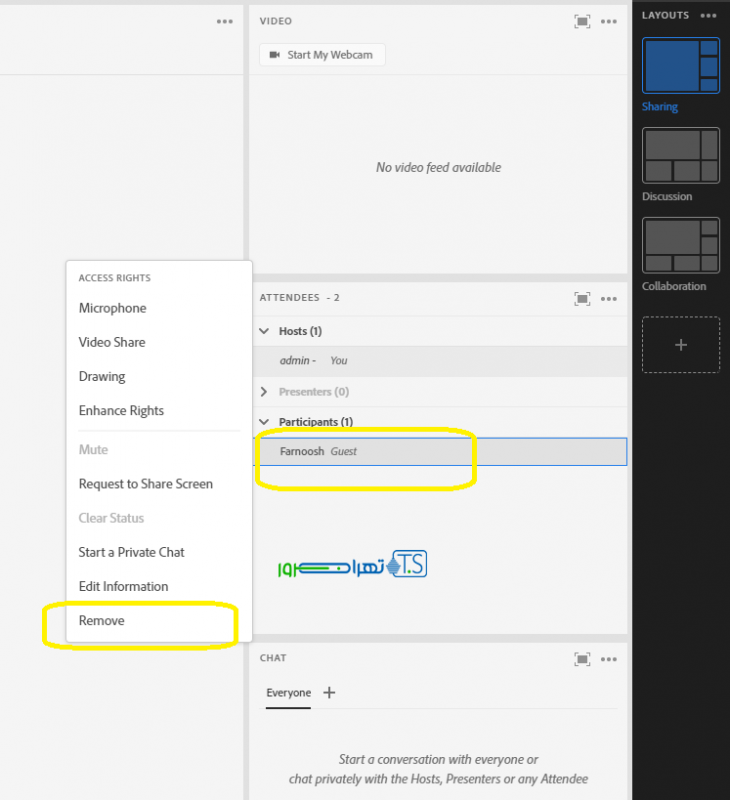Viewport: 730px width, 800px height.
Task: Collapse the Hosts group
Action: click(264, 331)
